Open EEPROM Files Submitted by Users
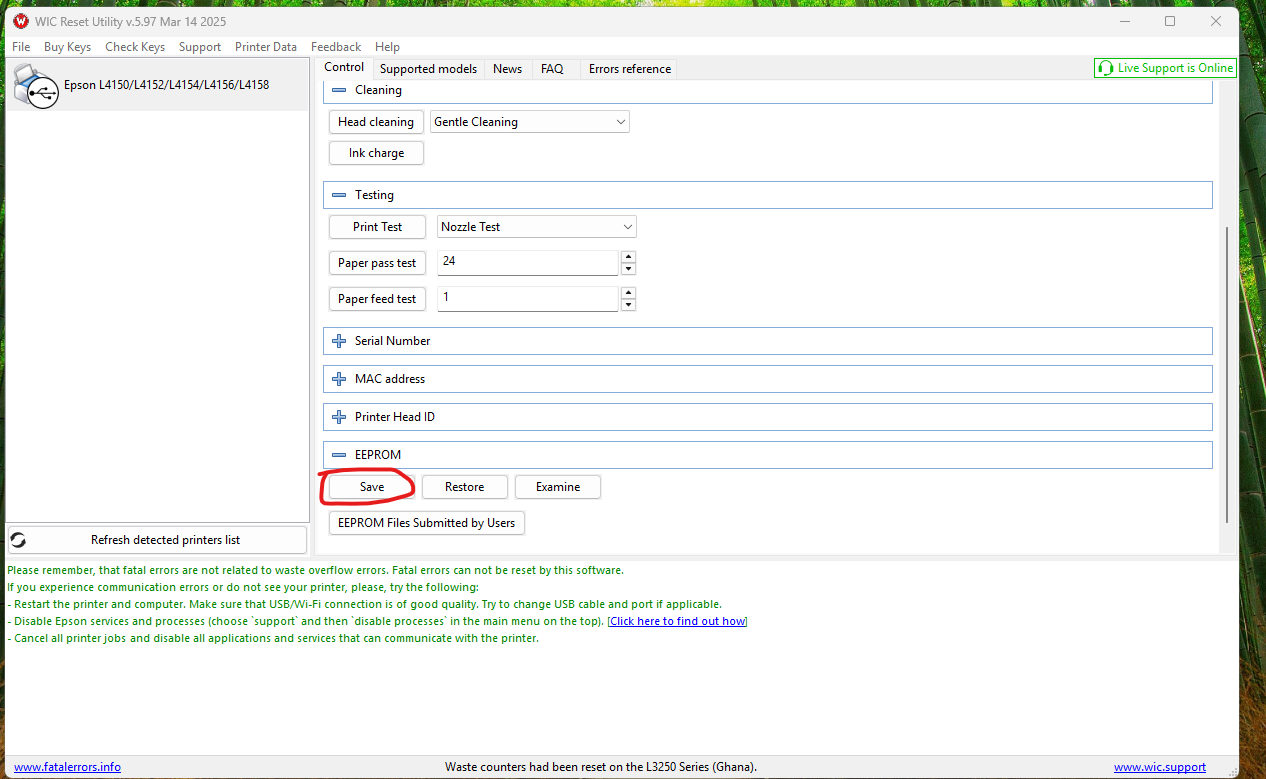This screenshot has height=779, width=1266. tap(427, 523)
